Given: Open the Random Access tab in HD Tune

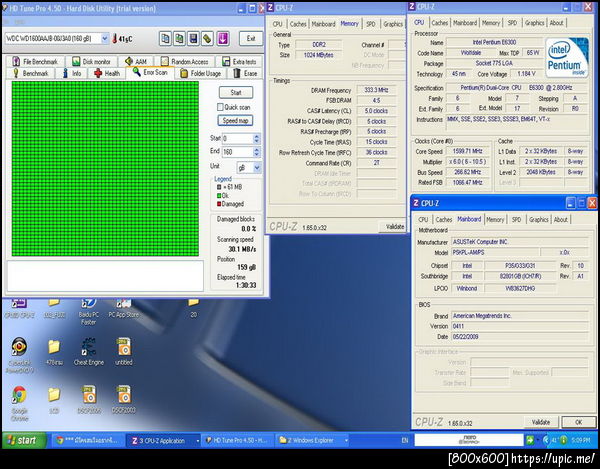Looking at the screenshot, I should 185,62.
